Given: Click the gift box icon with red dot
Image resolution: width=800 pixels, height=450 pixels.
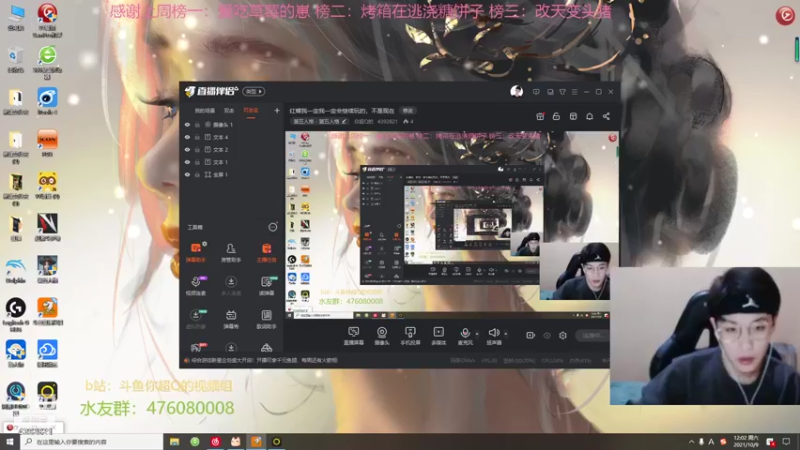Looking at the screenshot, I should click(x=540, y=116).
